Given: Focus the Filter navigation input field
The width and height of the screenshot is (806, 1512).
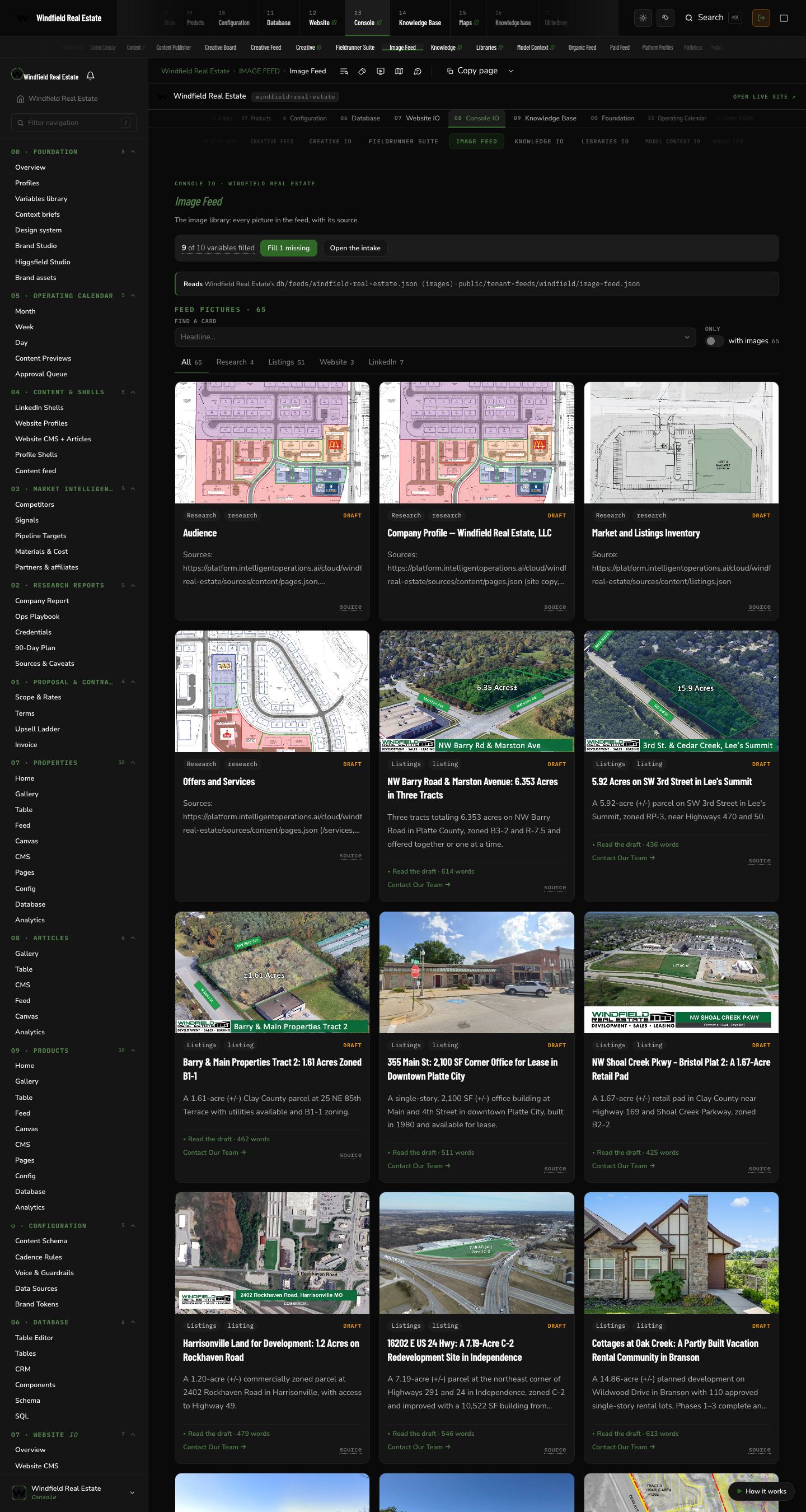Looking at the screenshot, I should pos(74,123).
